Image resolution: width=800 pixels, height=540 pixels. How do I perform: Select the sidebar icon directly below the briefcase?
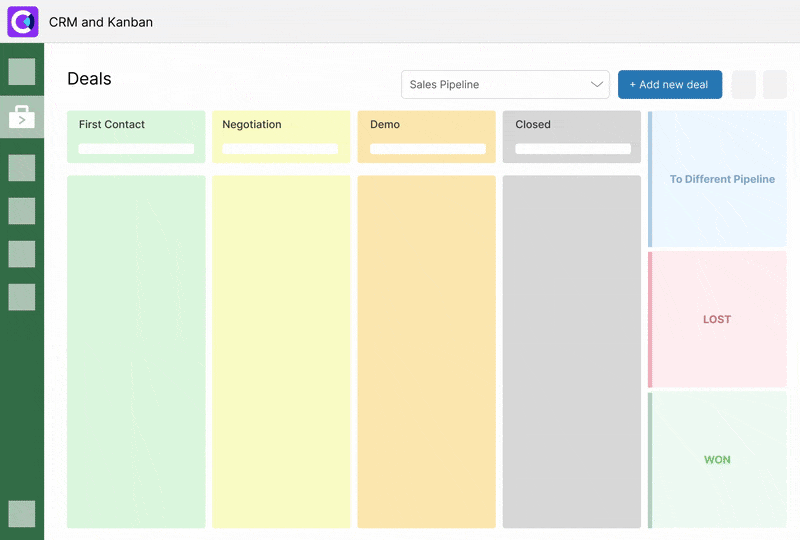click(x=22, y=168)
